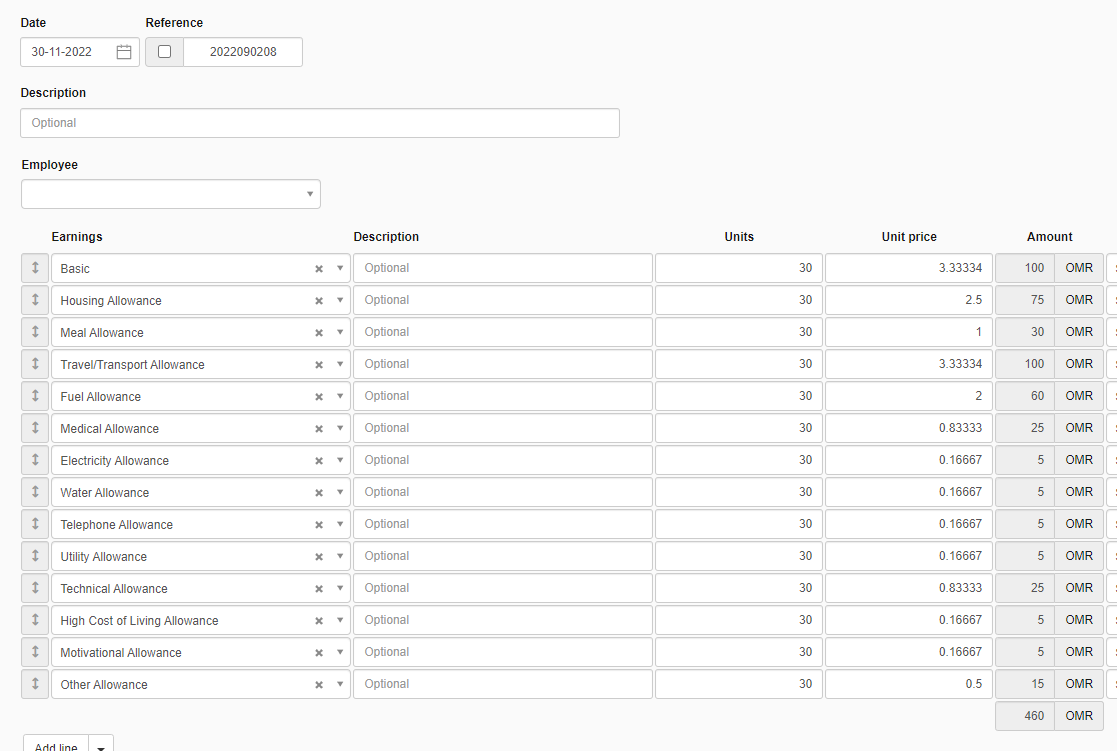1117x751 pixels.
Task: Expand the Other Allowance dropdown arrow
Action: [340, 685]
